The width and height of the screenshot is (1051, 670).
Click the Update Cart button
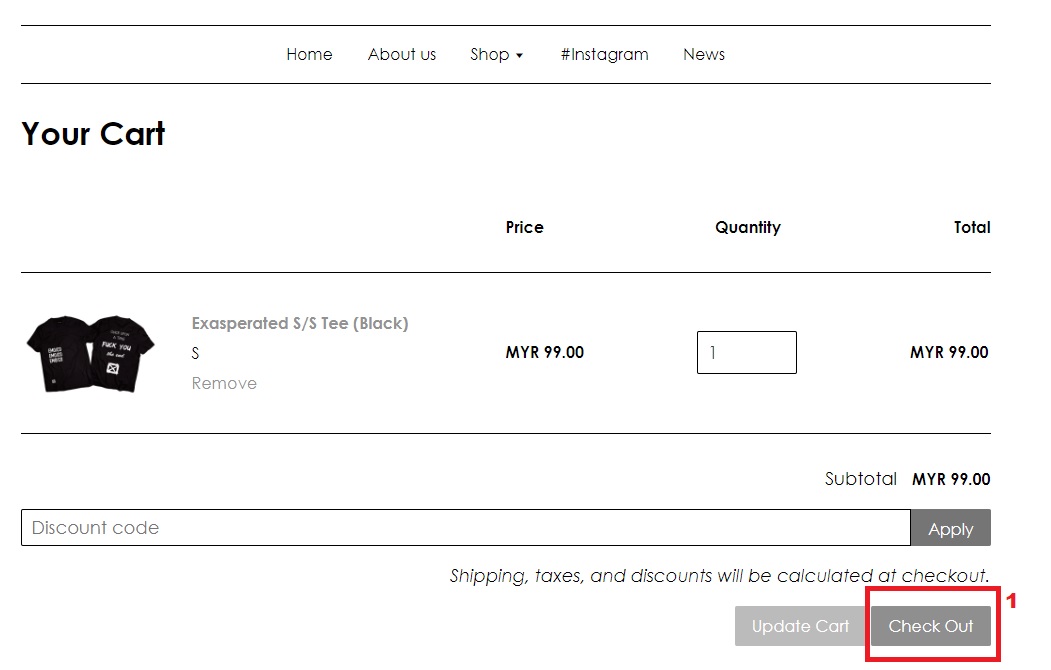800,626
